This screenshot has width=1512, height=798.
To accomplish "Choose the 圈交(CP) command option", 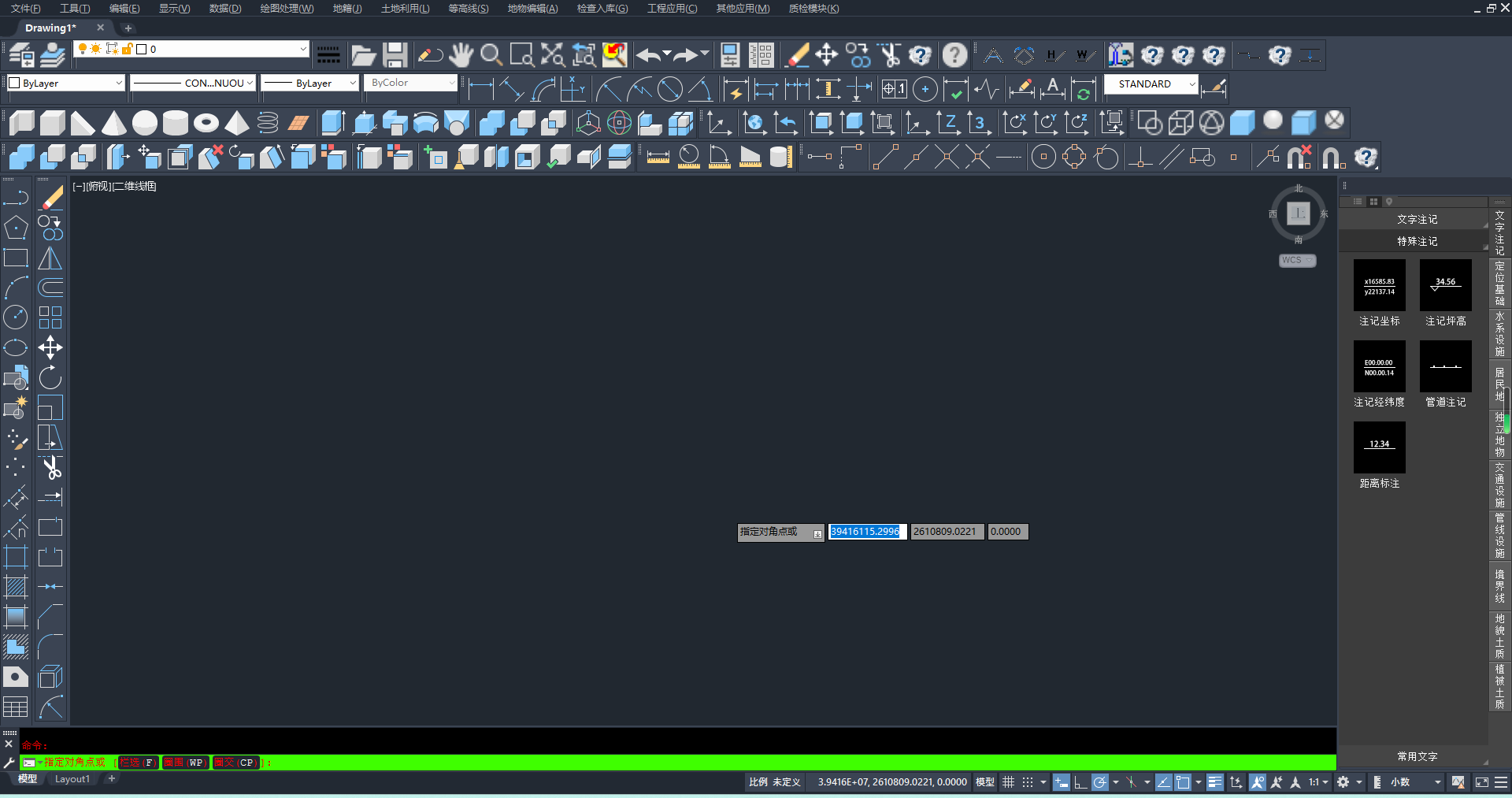I will tap(236, 763).
